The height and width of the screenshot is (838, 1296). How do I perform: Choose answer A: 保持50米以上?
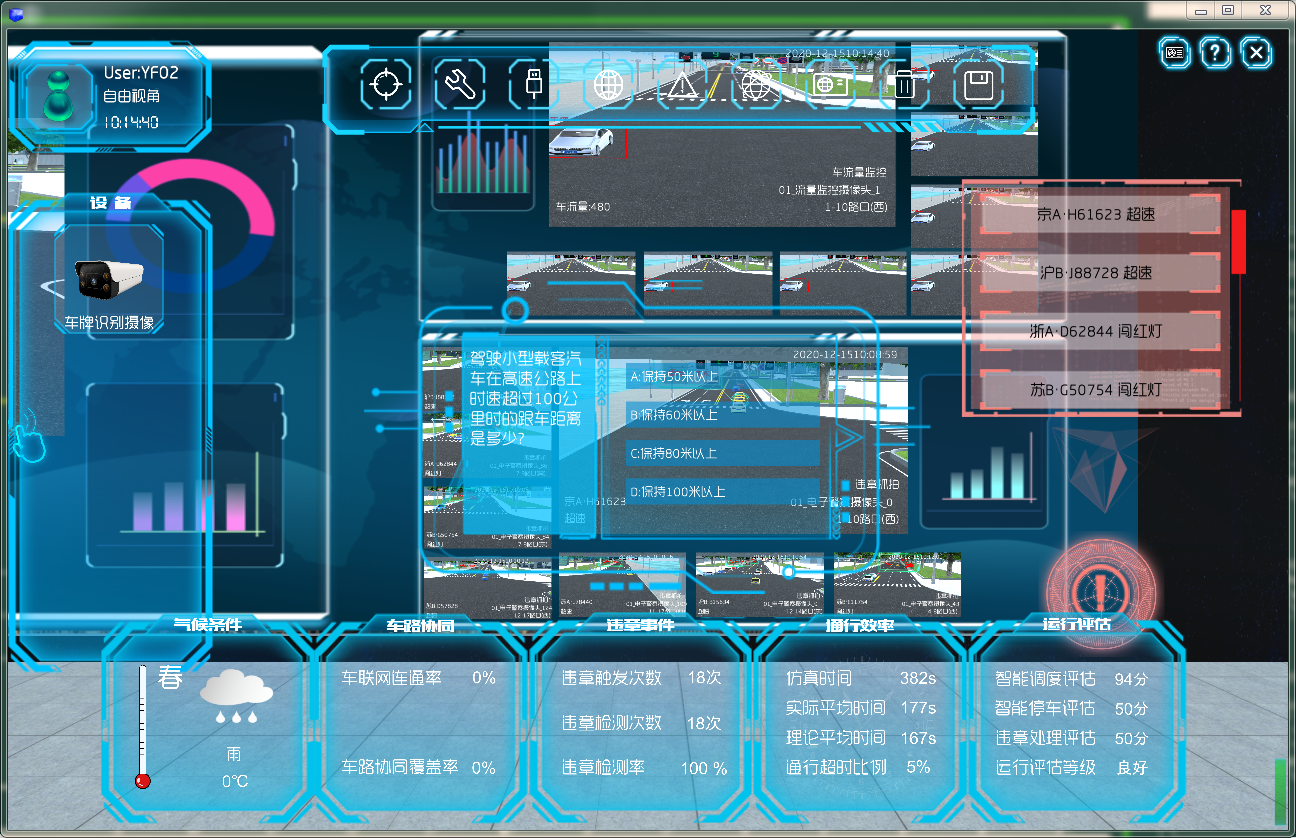(722, 377)
